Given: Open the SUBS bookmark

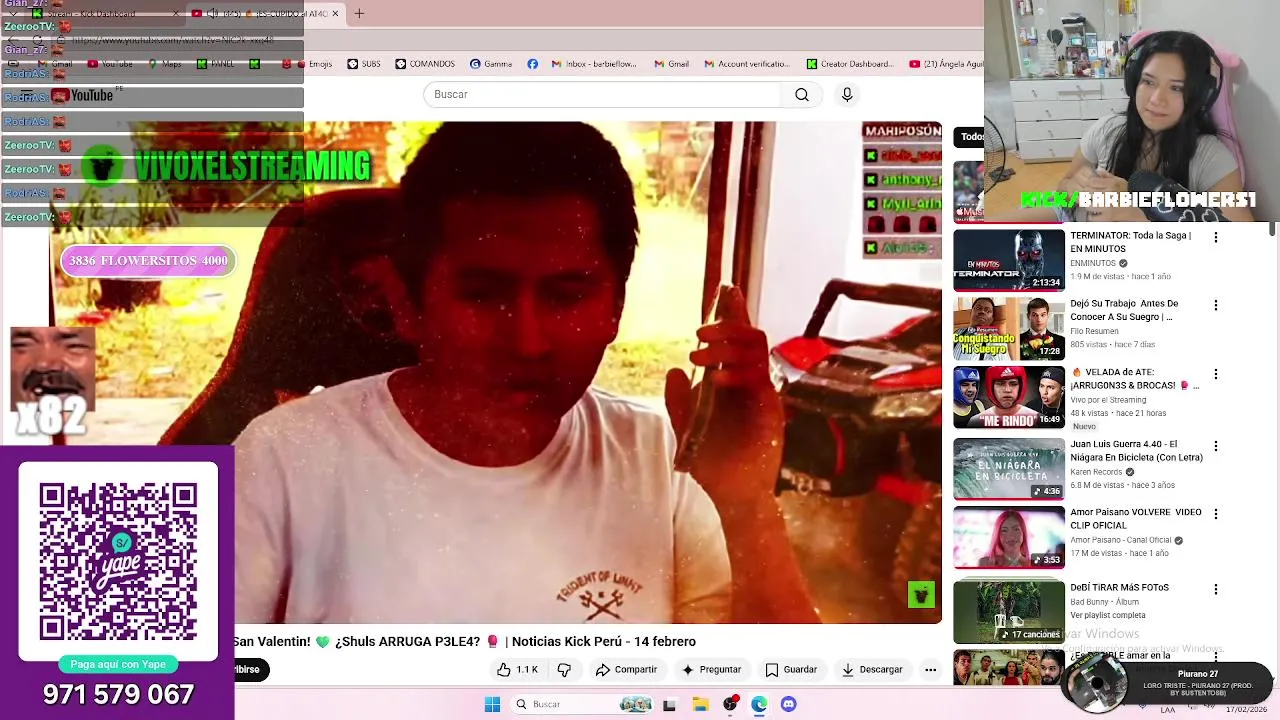Looking at the screenshot, I should pyautogui.click(x=364, y=64).
